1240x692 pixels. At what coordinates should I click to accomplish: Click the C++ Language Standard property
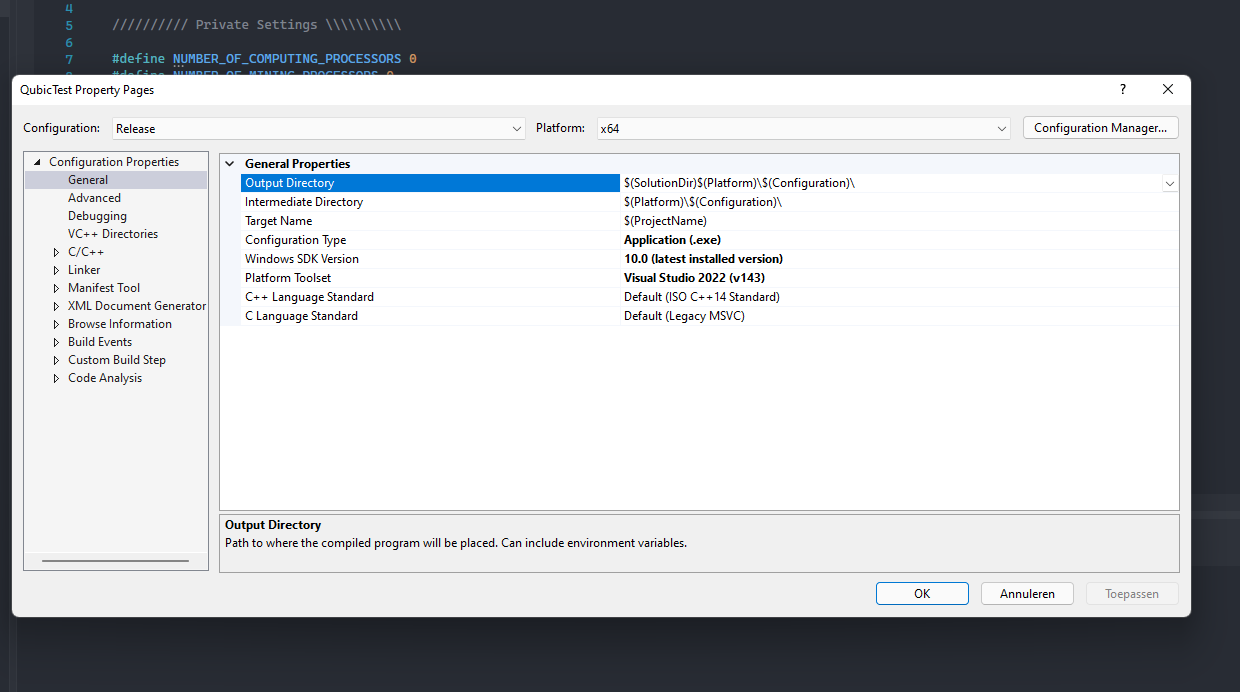pos(310,297)
